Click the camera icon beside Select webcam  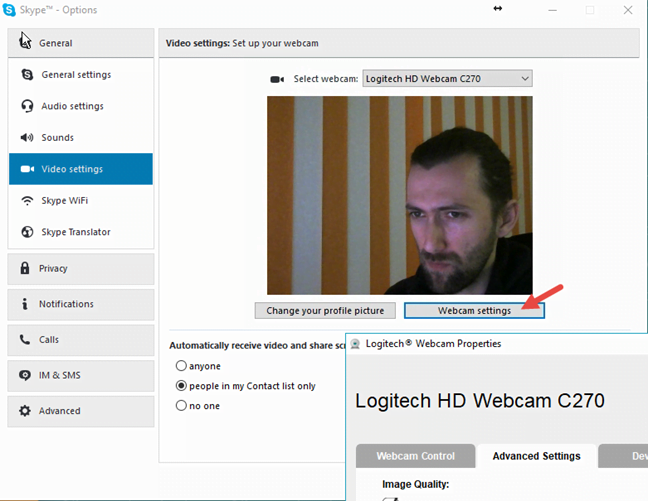click(277, 79)
